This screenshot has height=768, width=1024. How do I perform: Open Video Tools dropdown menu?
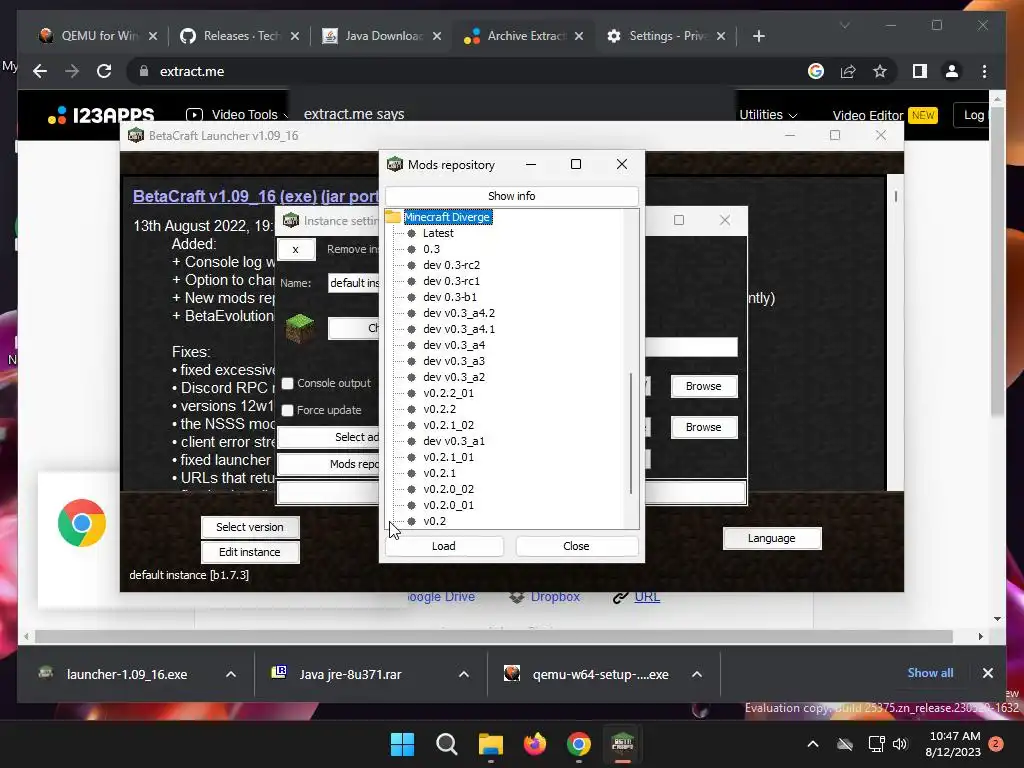tap(238, 115)
